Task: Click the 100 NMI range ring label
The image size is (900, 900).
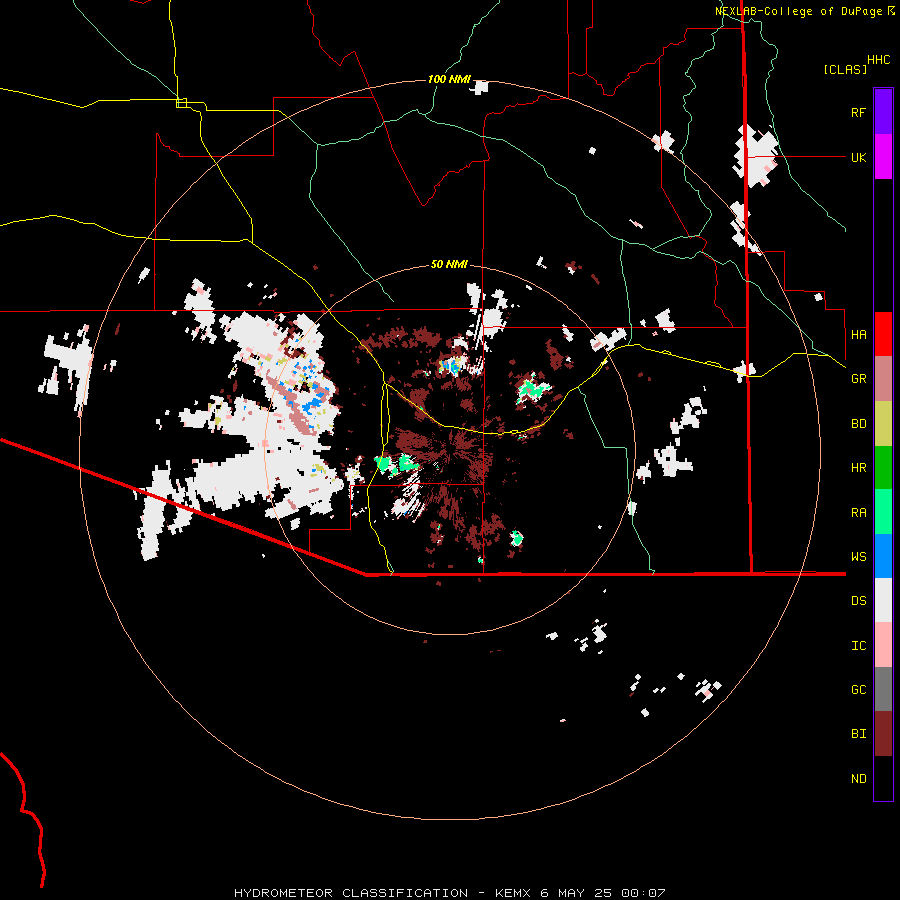Action: click(448, 79)
